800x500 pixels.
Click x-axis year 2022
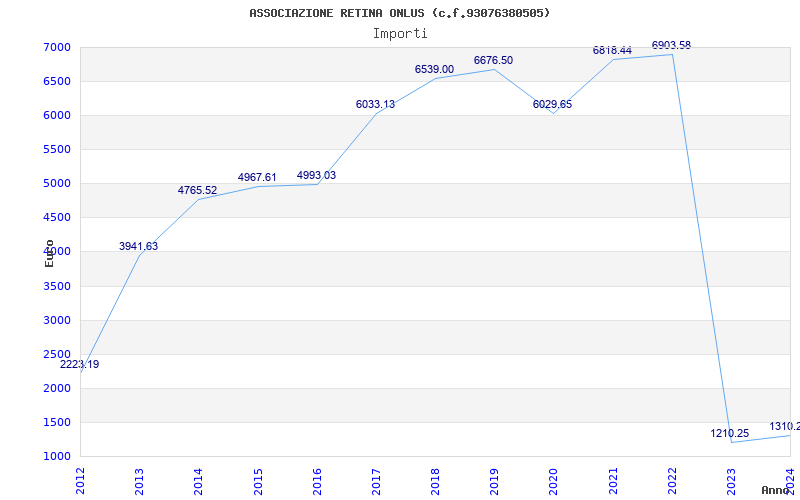pos(672,481)
